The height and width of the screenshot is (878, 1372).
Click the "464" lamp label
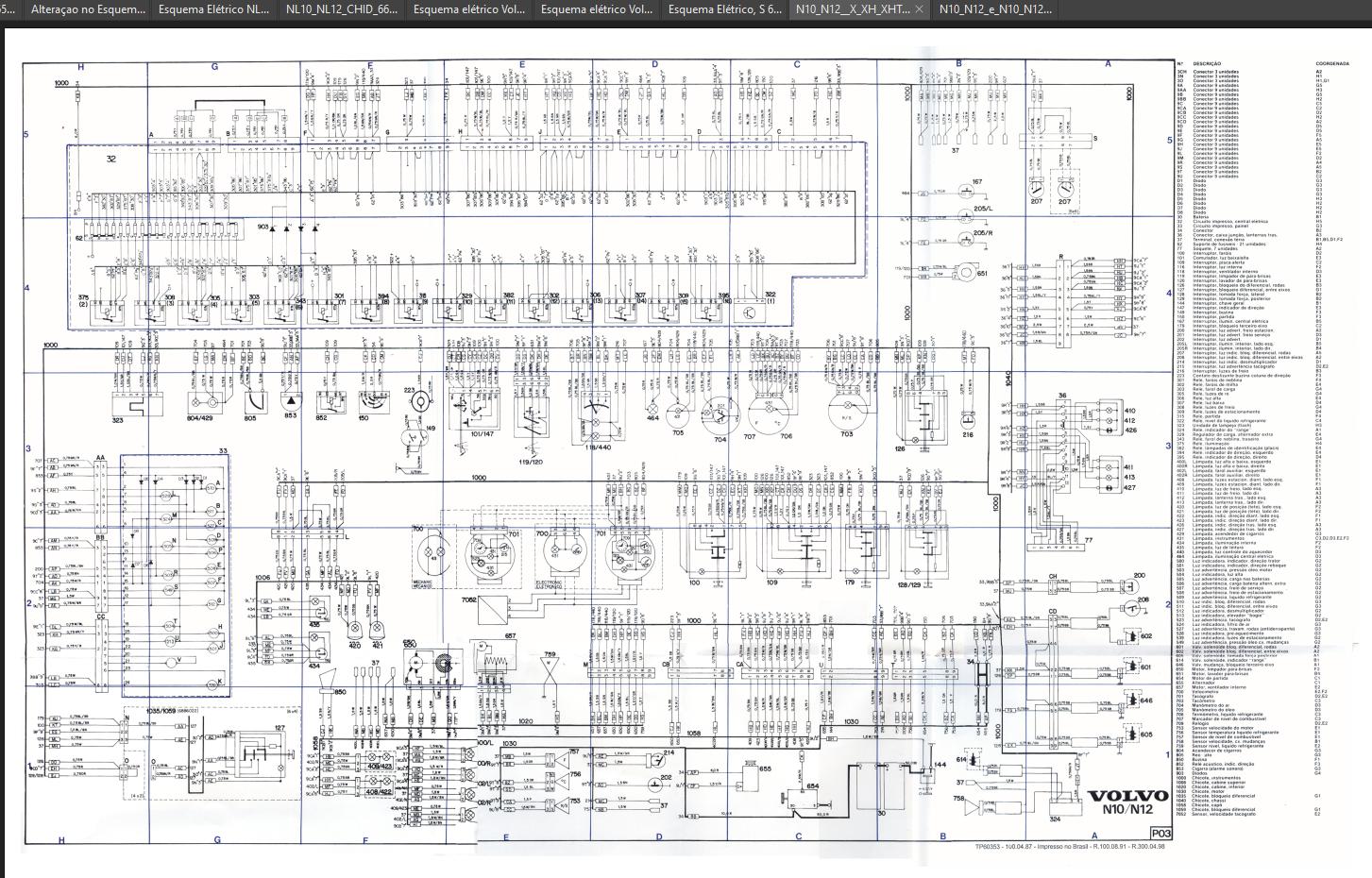pos(653,417)
